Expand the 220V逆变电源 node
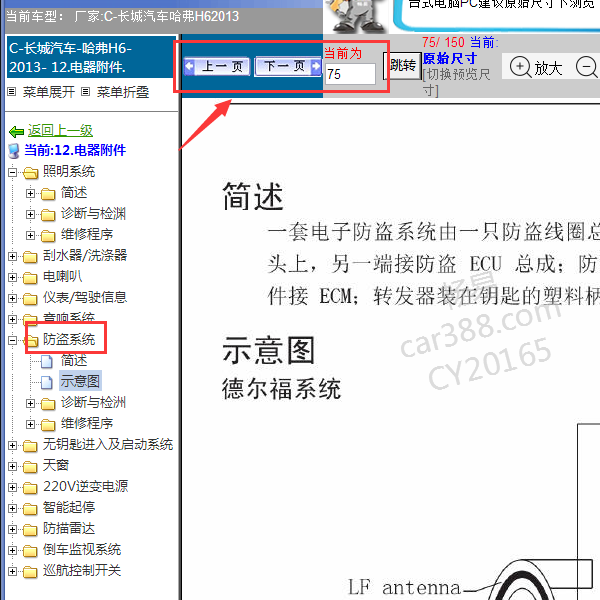 (x=12, y=488)
